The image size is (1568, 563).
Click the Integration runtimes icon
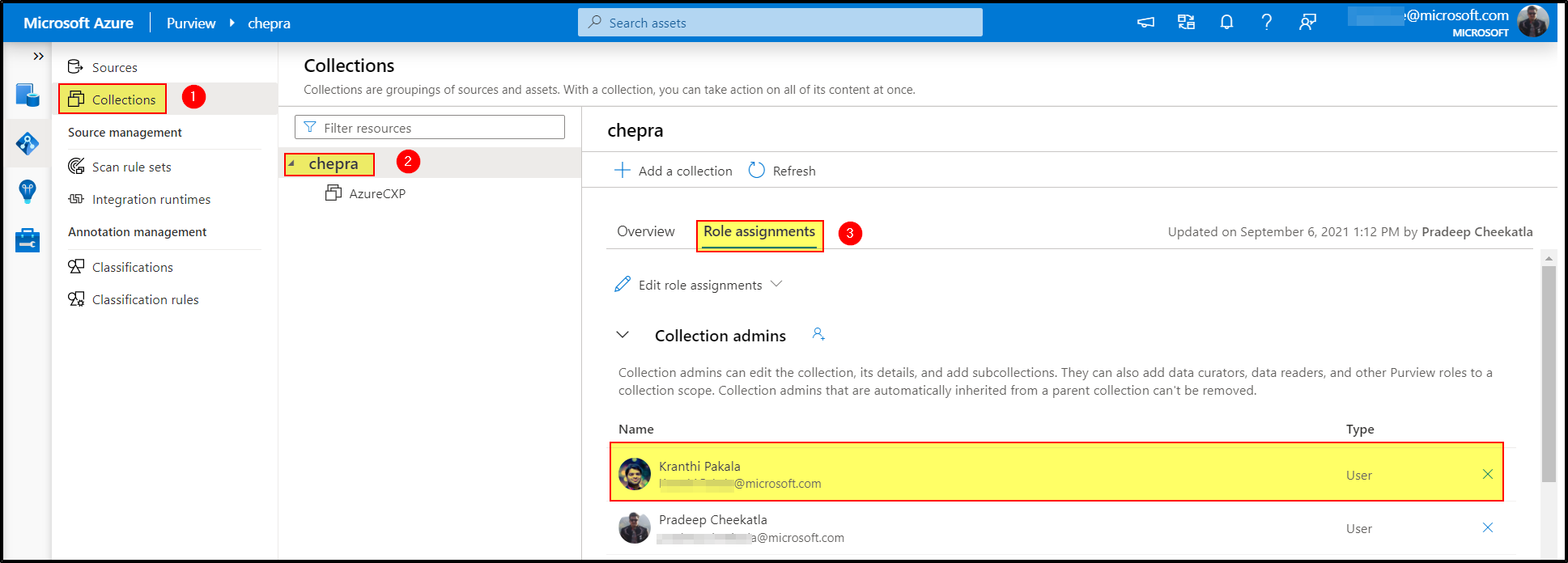(76, 198)
